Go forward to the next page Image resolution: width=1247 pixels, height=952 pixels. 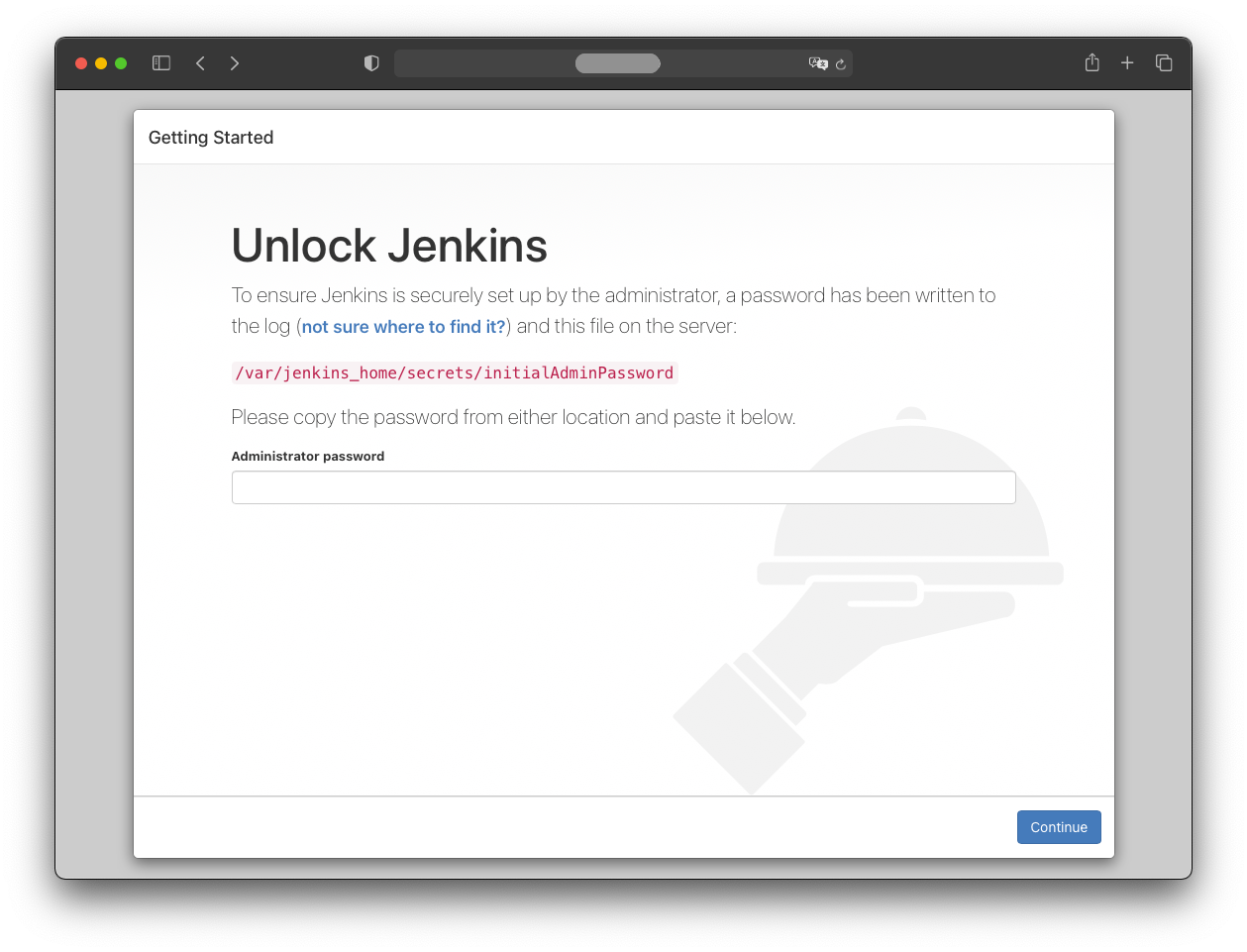click(x=235, y=63)
